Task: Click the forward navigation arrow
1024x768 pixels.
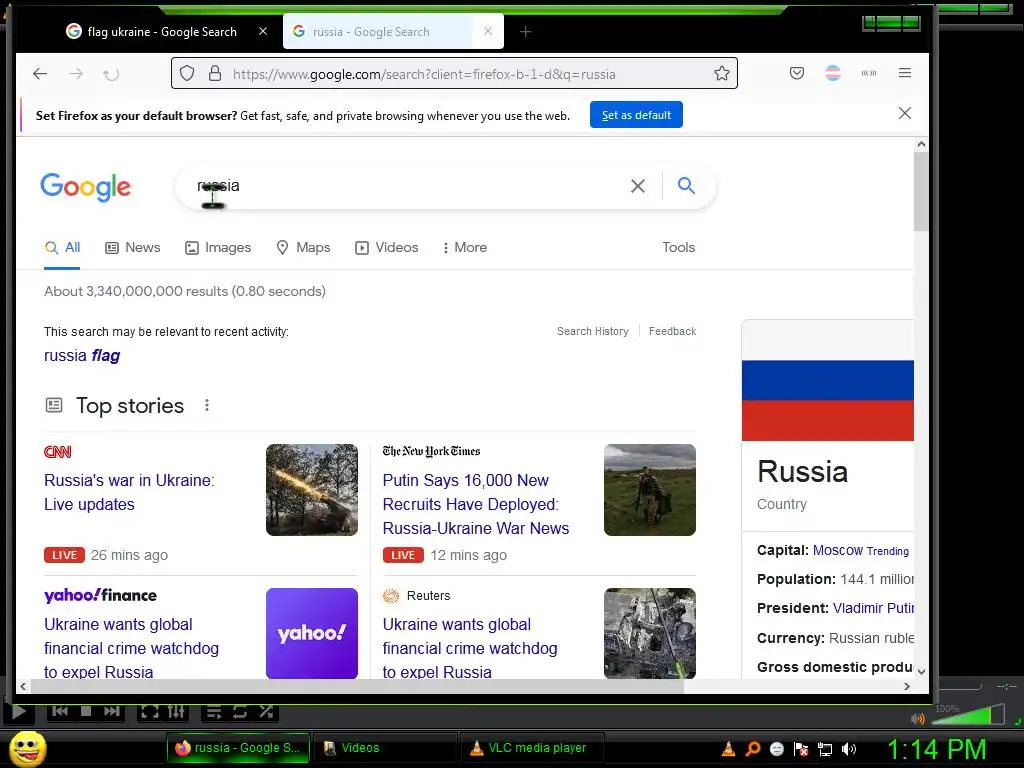Action: tap(76, 74)
